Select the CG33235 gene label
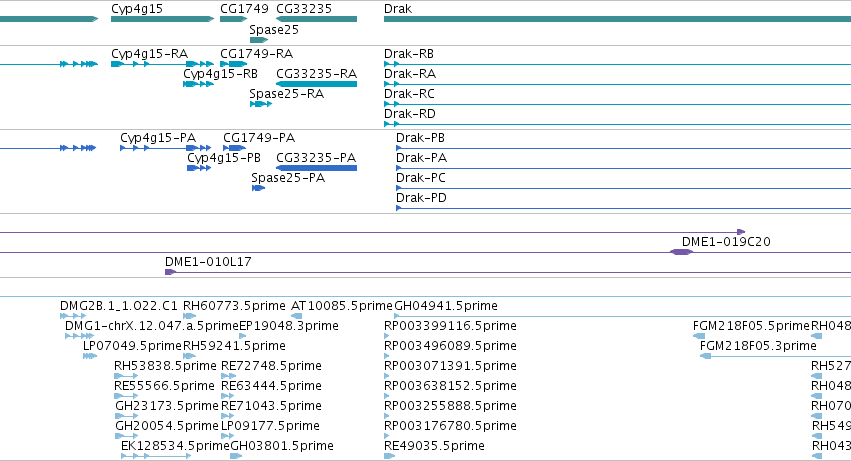851x461 pixels. tap(304, 9)
